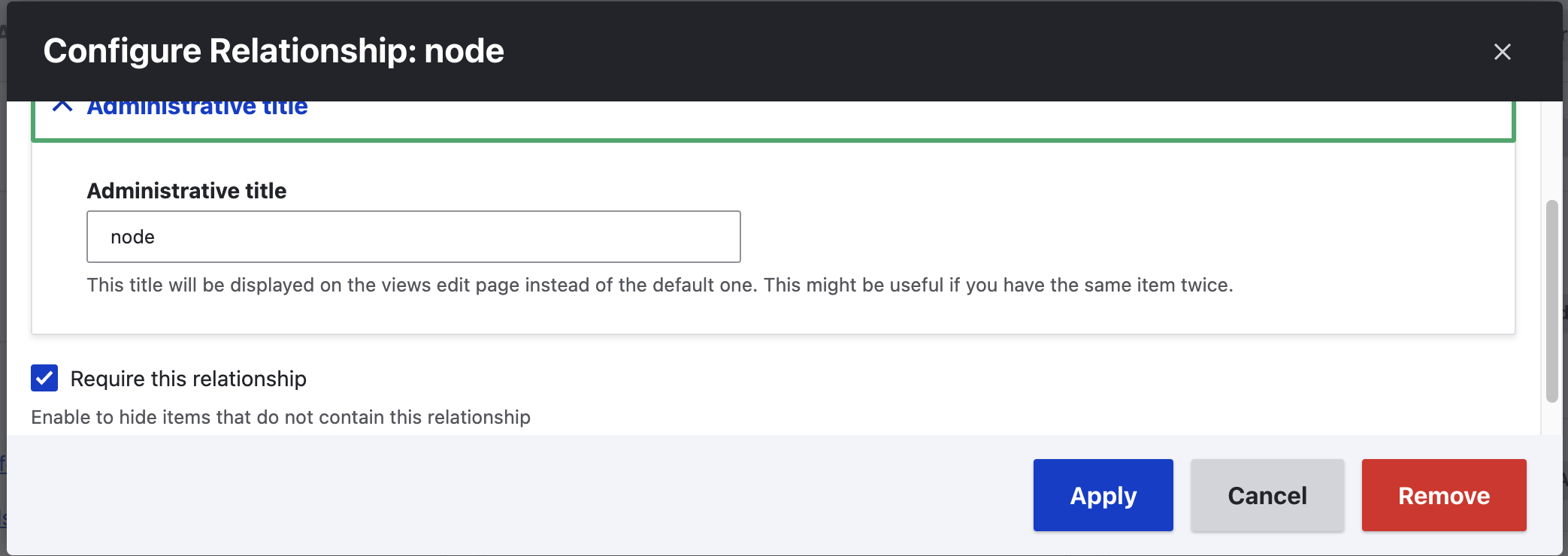1568x556 pixels.
Task: Click the blue Administrative title section heading
Action: tap(197, 107)
